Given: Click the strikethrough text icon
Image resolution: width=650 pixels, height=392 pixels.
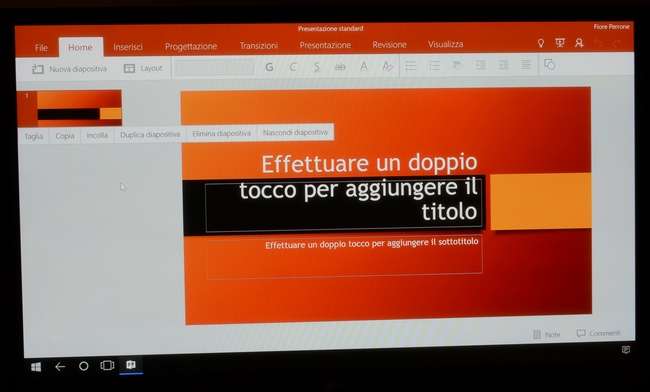Looking at the screenshot, I should click(340, 67).
